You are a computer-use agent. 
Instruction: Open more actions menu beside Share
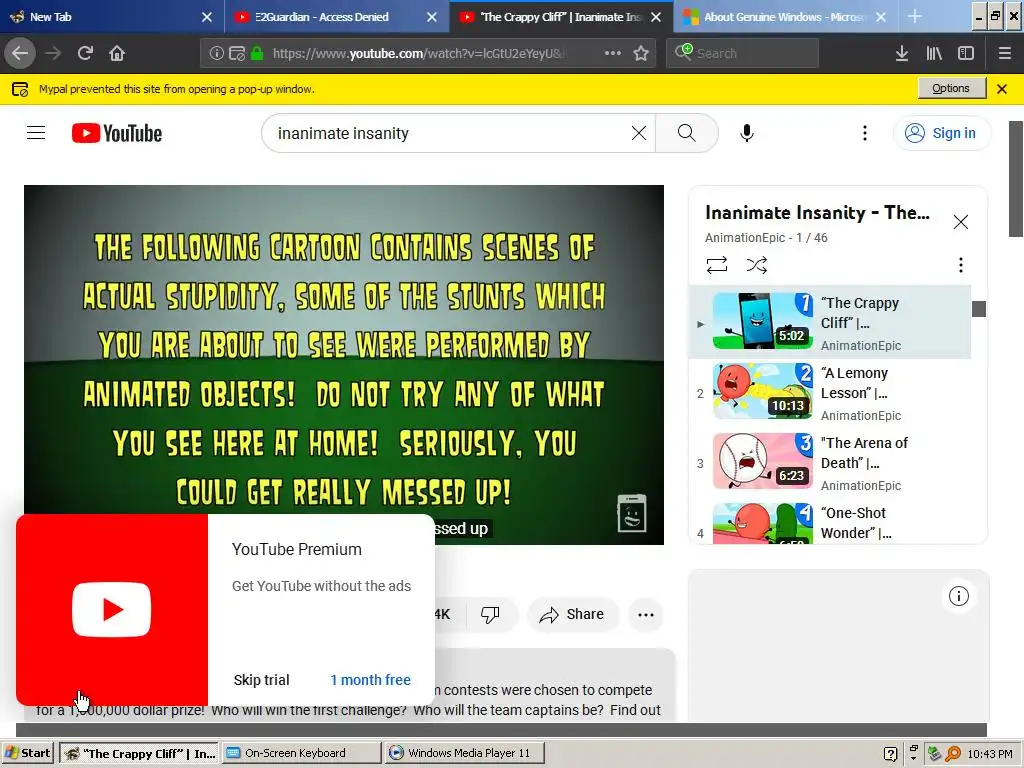tap(646, 615)
